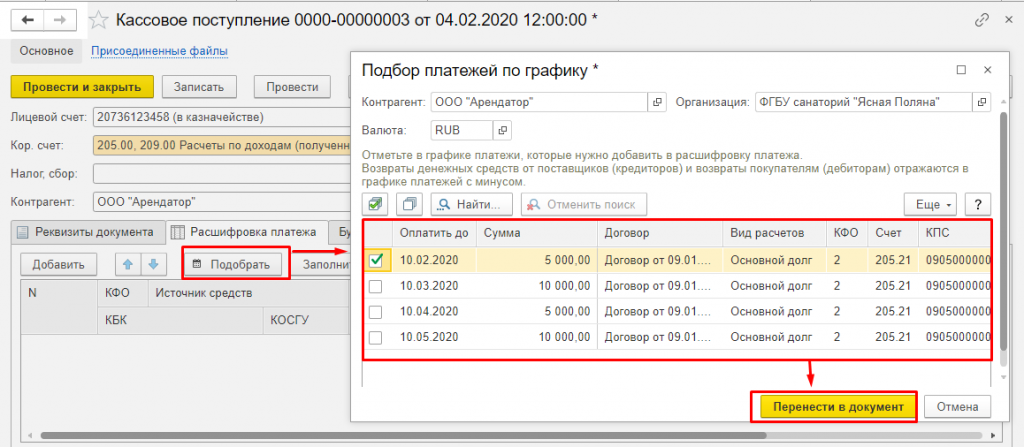Uncheck the payment due 10.02.2020
This screenshot has height=447, width=1024.
pyautogui.click(x=376, y=260)
